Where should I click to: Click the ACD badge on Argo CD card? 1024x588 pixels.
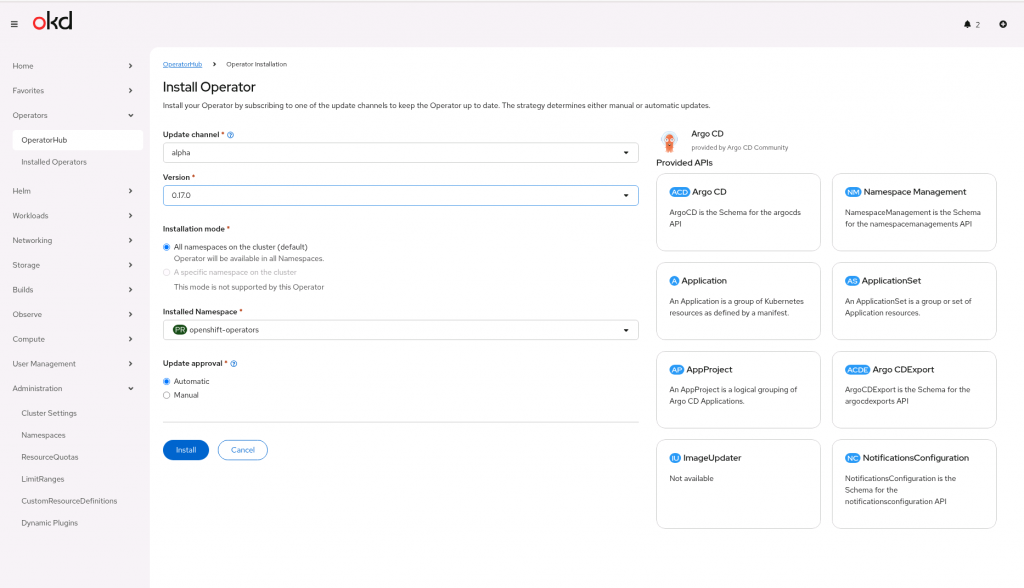pos(679,192)
